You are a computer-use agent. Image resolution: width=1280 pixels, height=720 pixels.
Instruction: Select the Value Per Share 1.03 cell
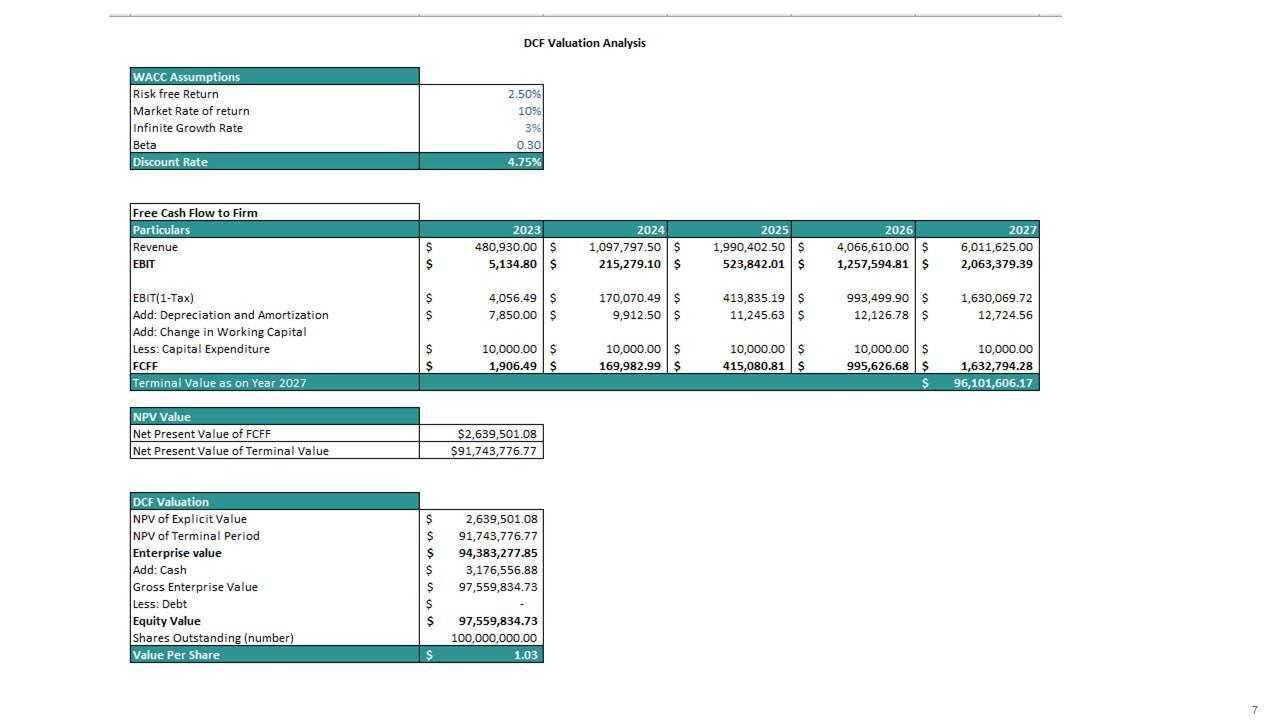click(x=524, y=655)
